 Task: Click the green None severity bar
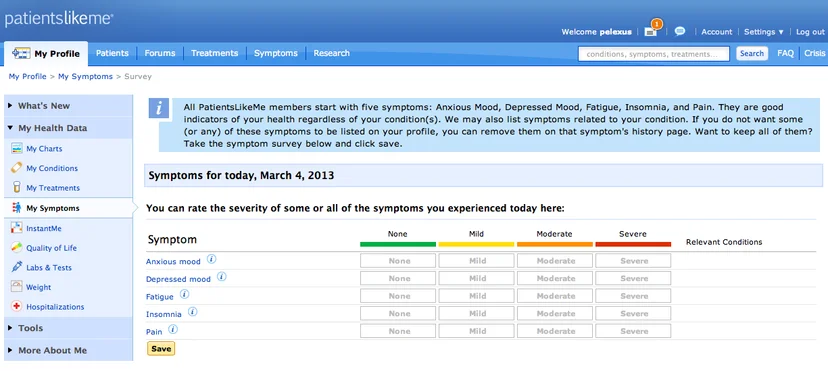[398, 244]
